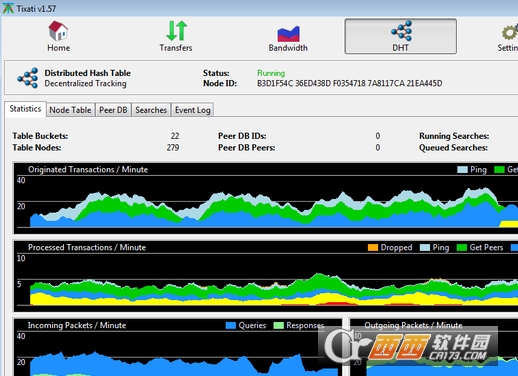This screenshot has height=376, width=518.
Task: Click the Get Peers legend label
Action: [486, 248]
